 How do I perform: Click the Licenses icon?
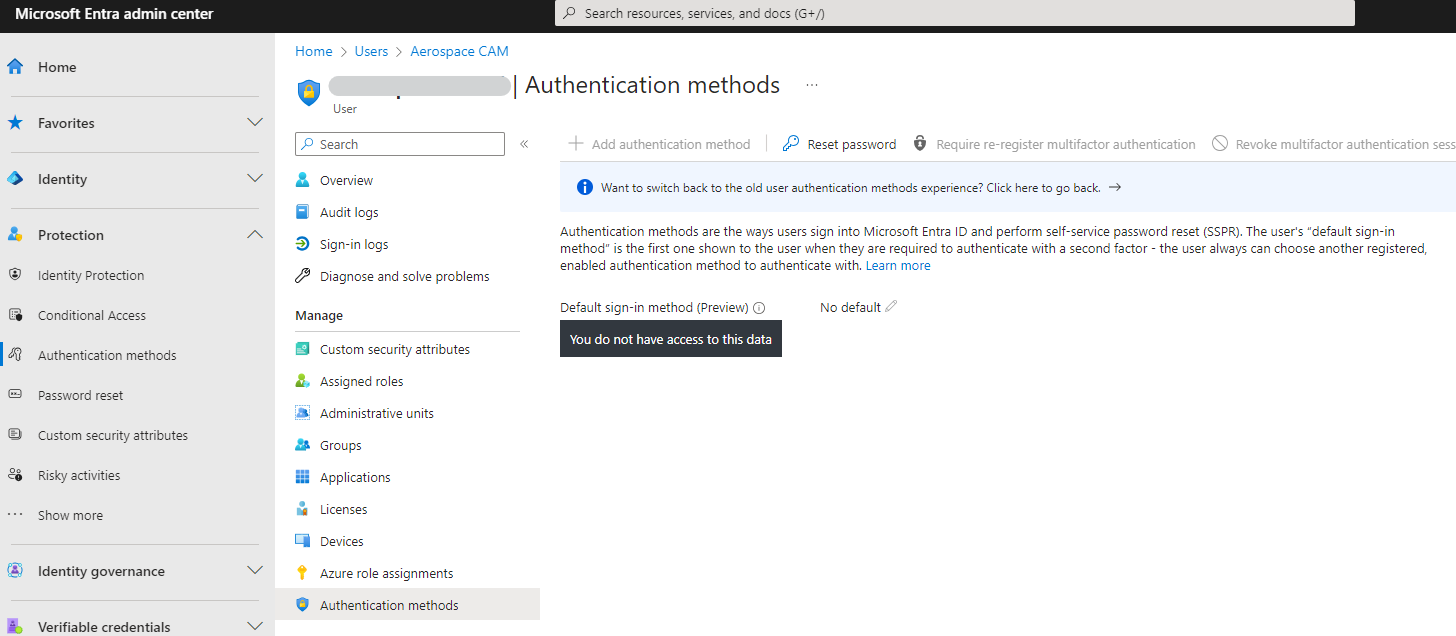tap(302, 509)
